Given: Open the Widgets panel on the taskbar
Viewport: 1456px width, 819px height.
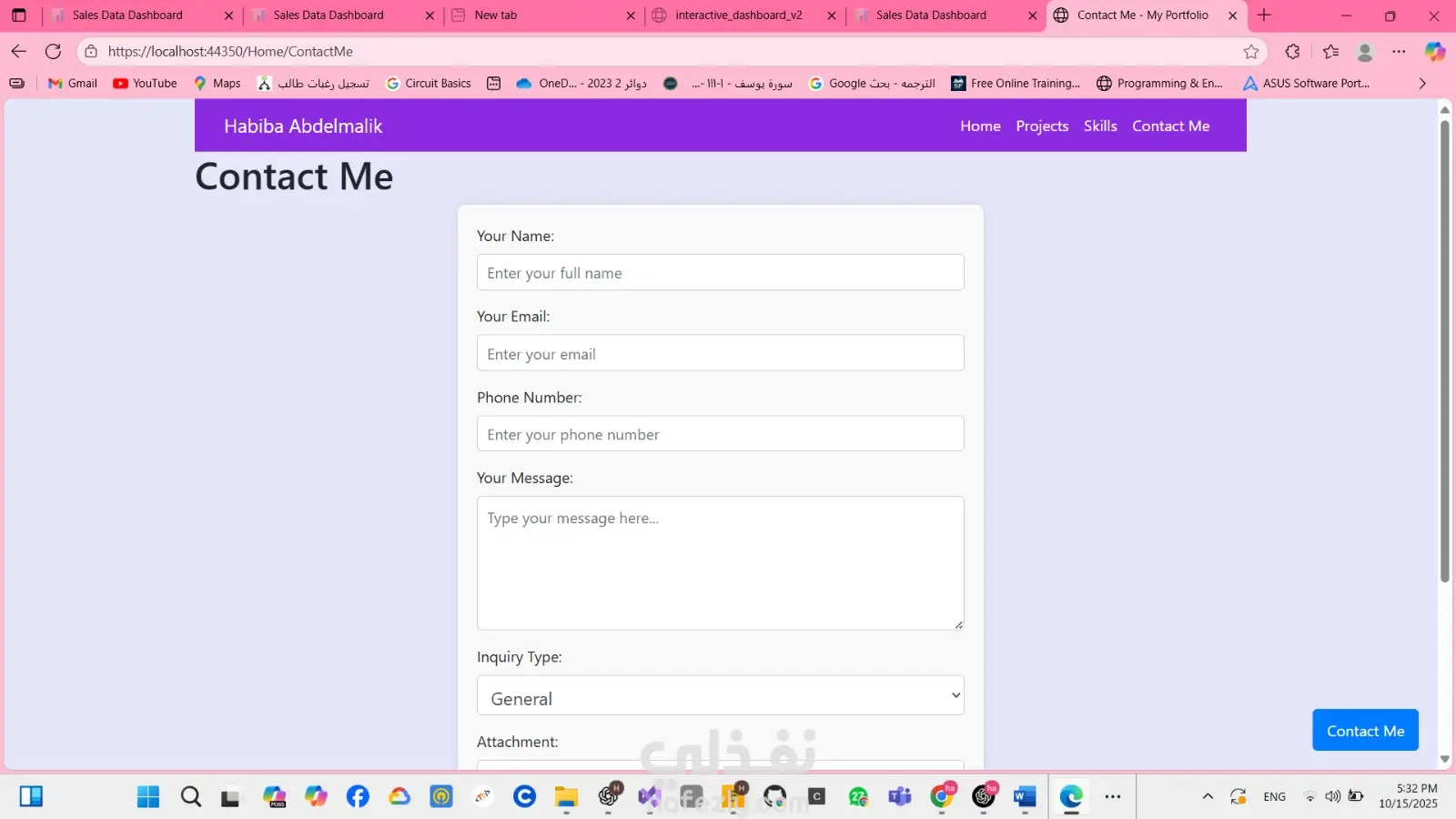Looking at the screenshot, I should 31,797.
